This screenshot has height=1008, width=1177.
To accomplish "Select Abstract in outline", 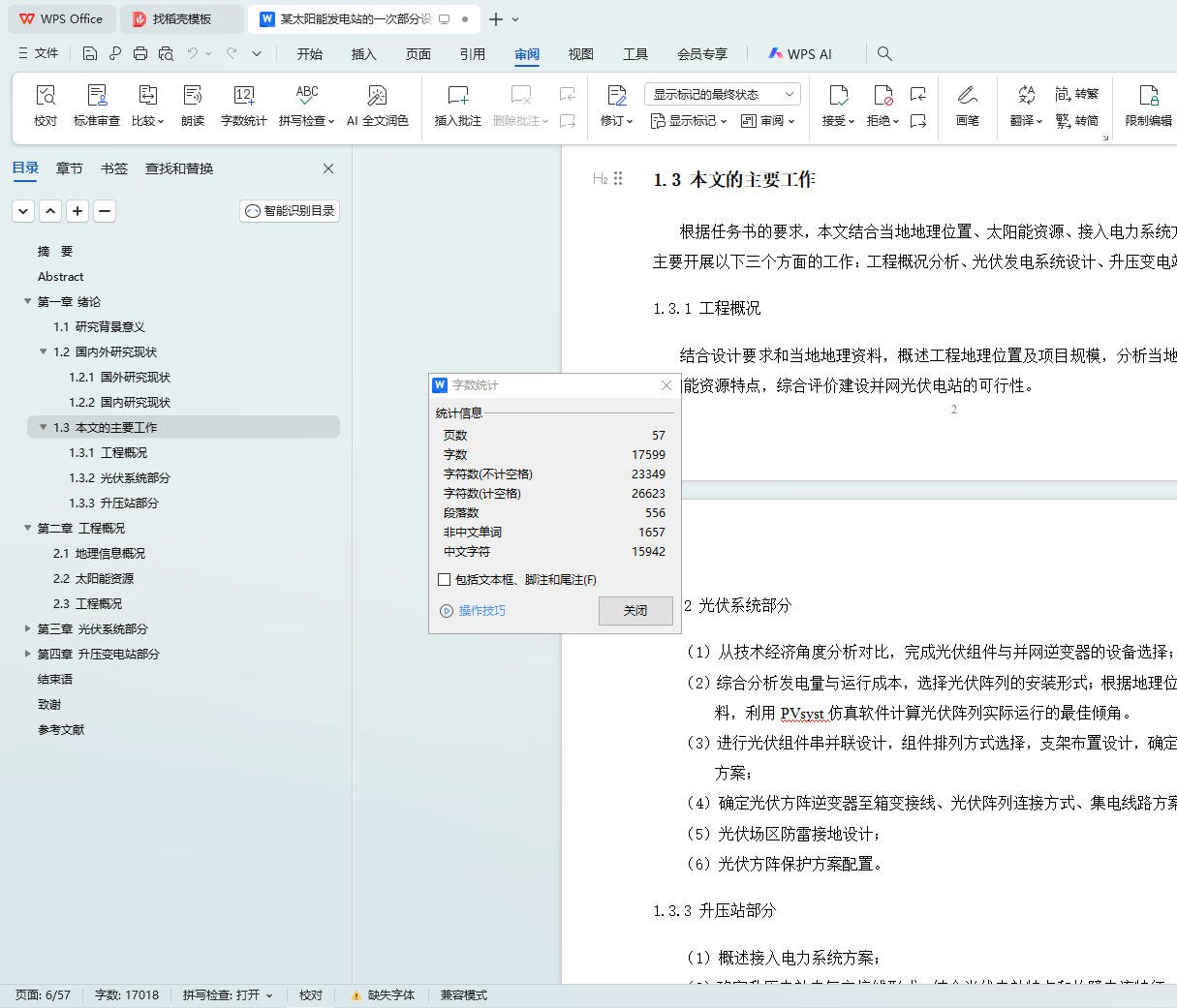I will click(x=61, y=277).
